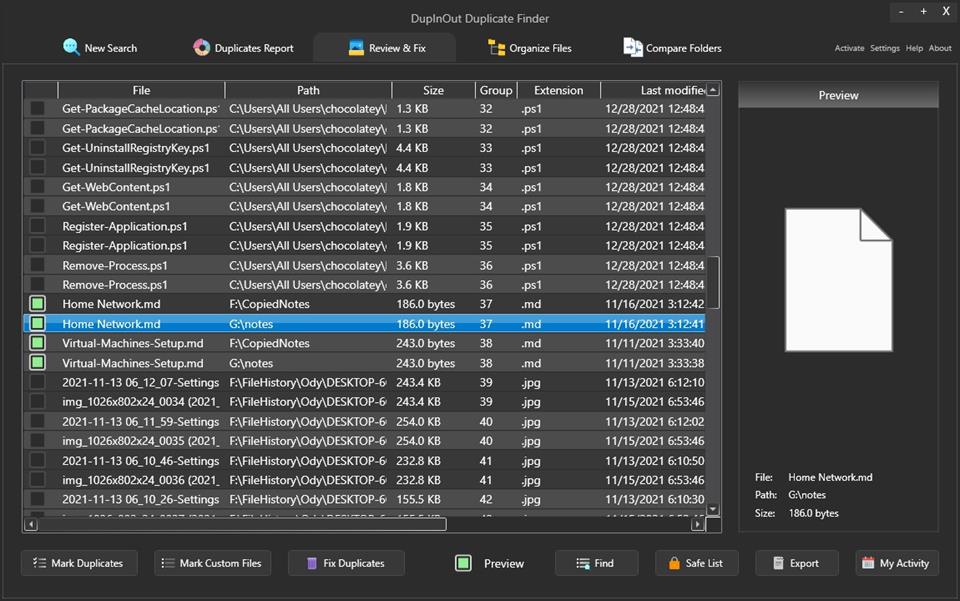This screenshot has width=960, height=601.
Task: Open the Compare Folders tab
Action: [x=672, y=48]
